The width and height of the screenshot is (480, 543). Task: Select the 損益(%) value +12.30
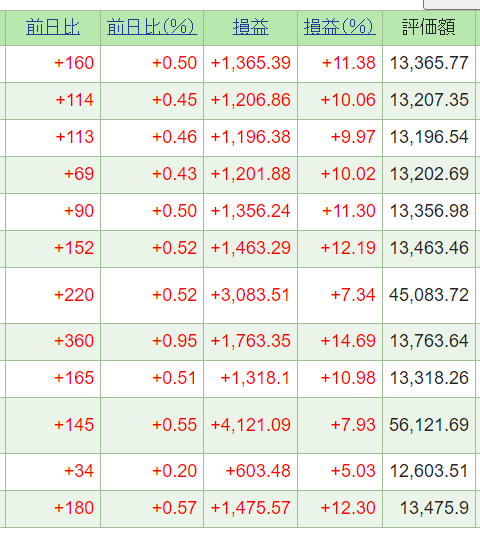(x=348, y=508)
